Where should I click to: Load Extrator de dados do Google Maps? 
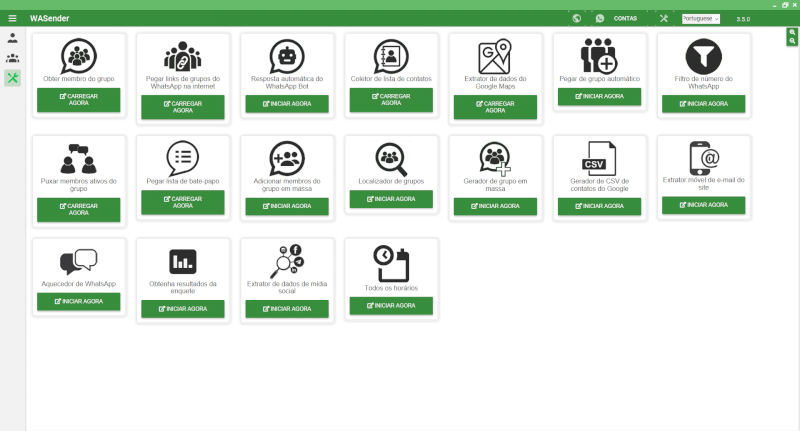495,107
